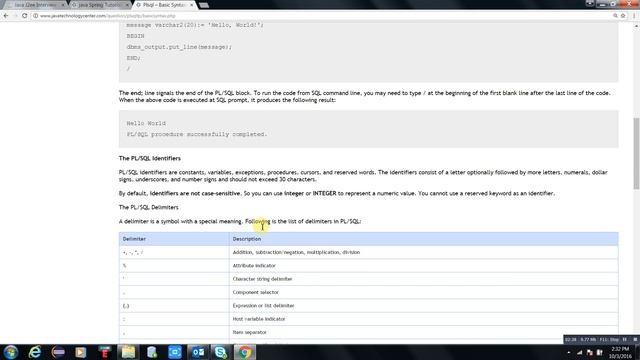The width and height of the screenshot is (640, 360).
Task: Open the flag notification tray icon
Action: [x=589, y=352]
